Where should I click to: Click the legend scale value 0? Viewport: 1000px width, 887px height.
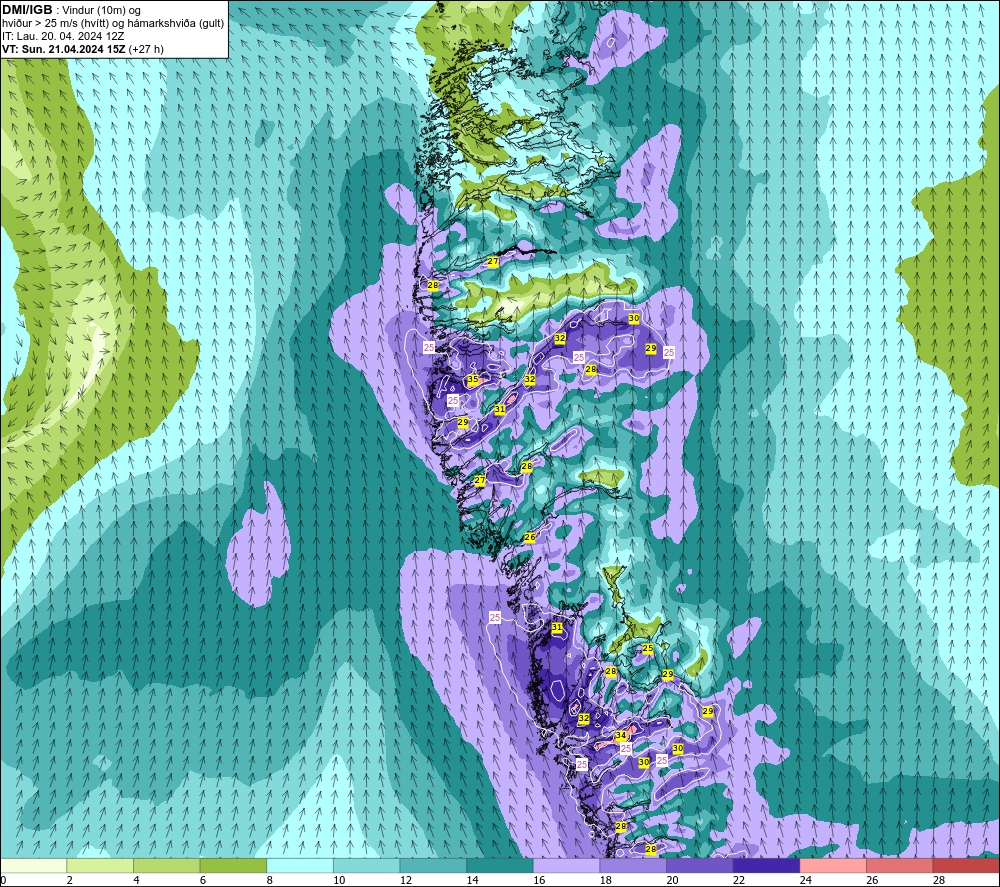click(3, 880)
